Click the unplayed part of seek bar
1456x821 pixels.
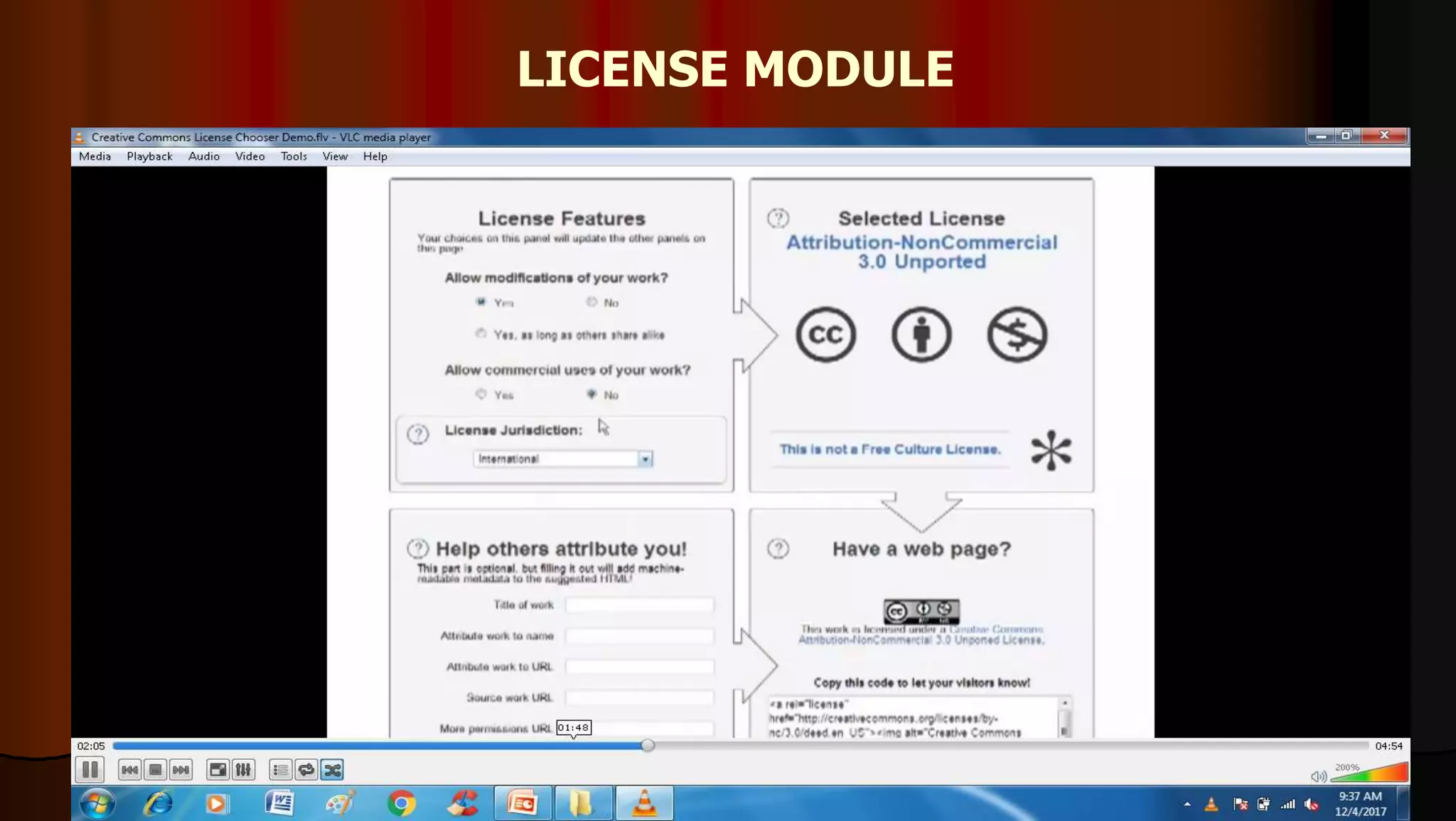click(1011, 746)
